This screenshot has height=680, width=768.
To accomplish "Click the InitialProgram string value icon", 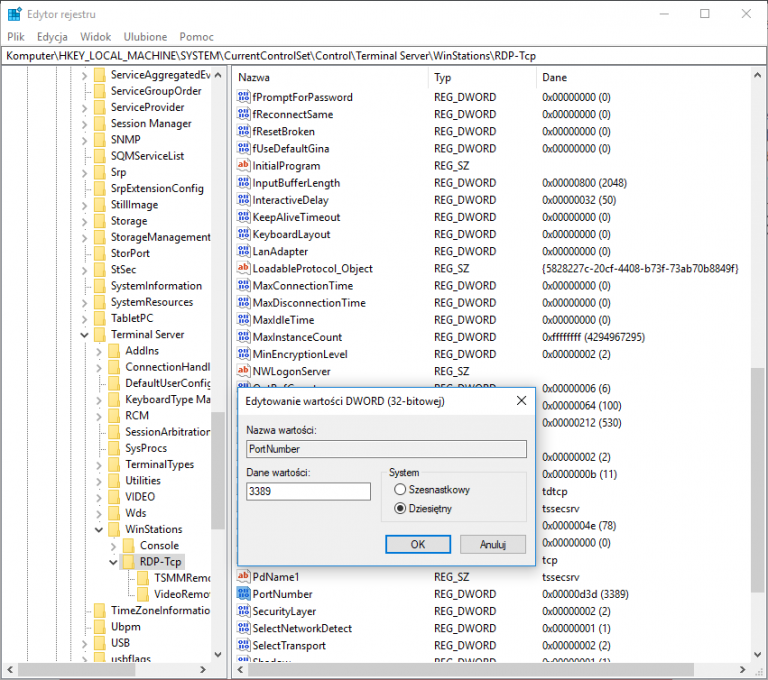I will point(243,166).
